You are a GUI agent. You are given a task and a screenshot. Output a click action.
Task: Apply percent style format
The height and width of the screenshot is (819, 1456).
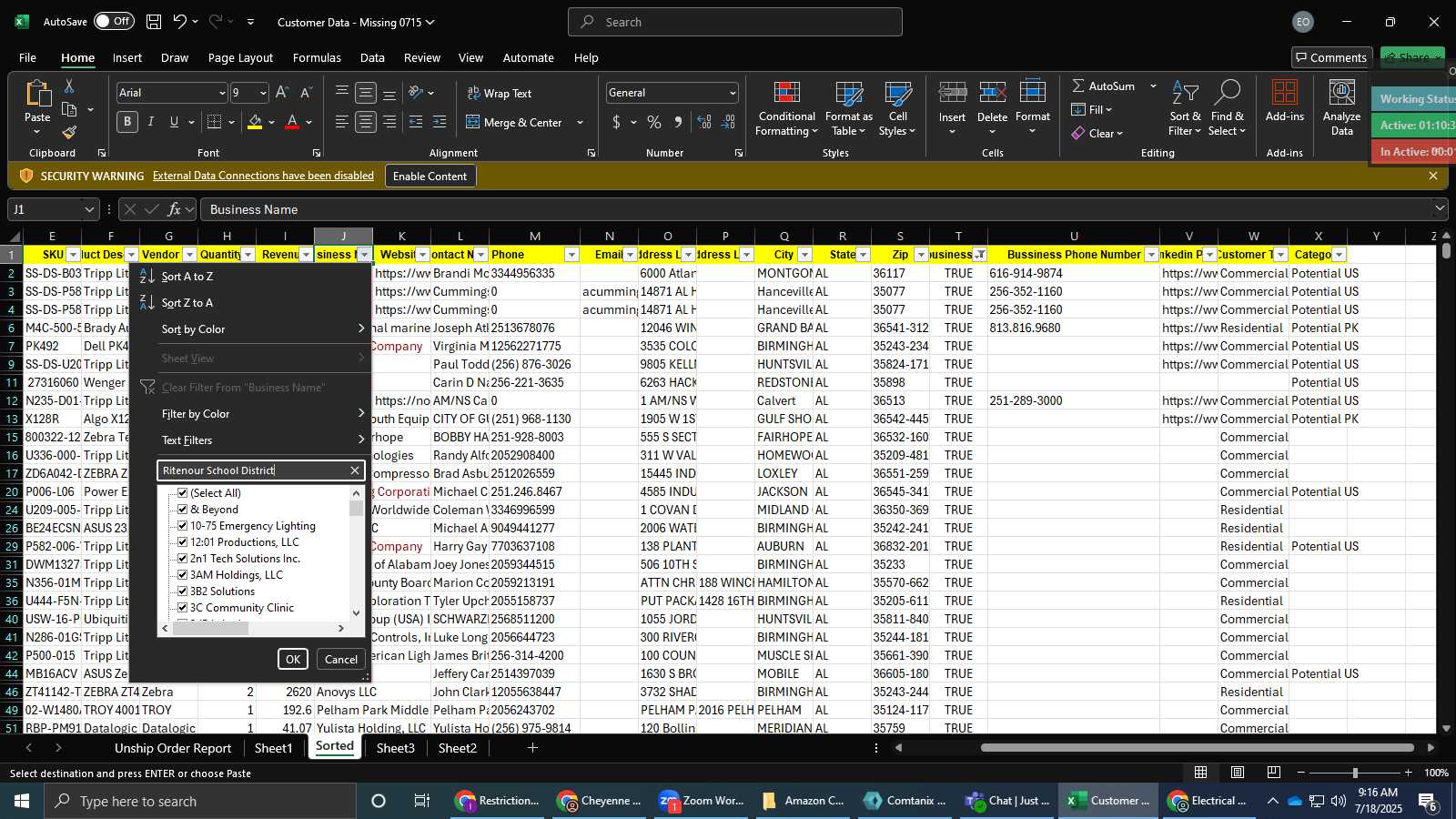654,122
